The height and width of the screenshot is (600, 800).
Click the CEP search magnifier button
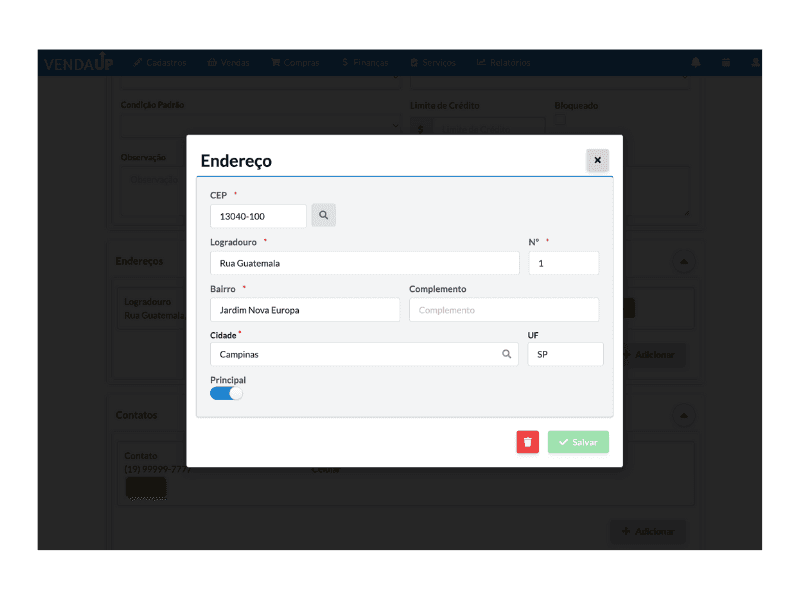coord(323,215)
